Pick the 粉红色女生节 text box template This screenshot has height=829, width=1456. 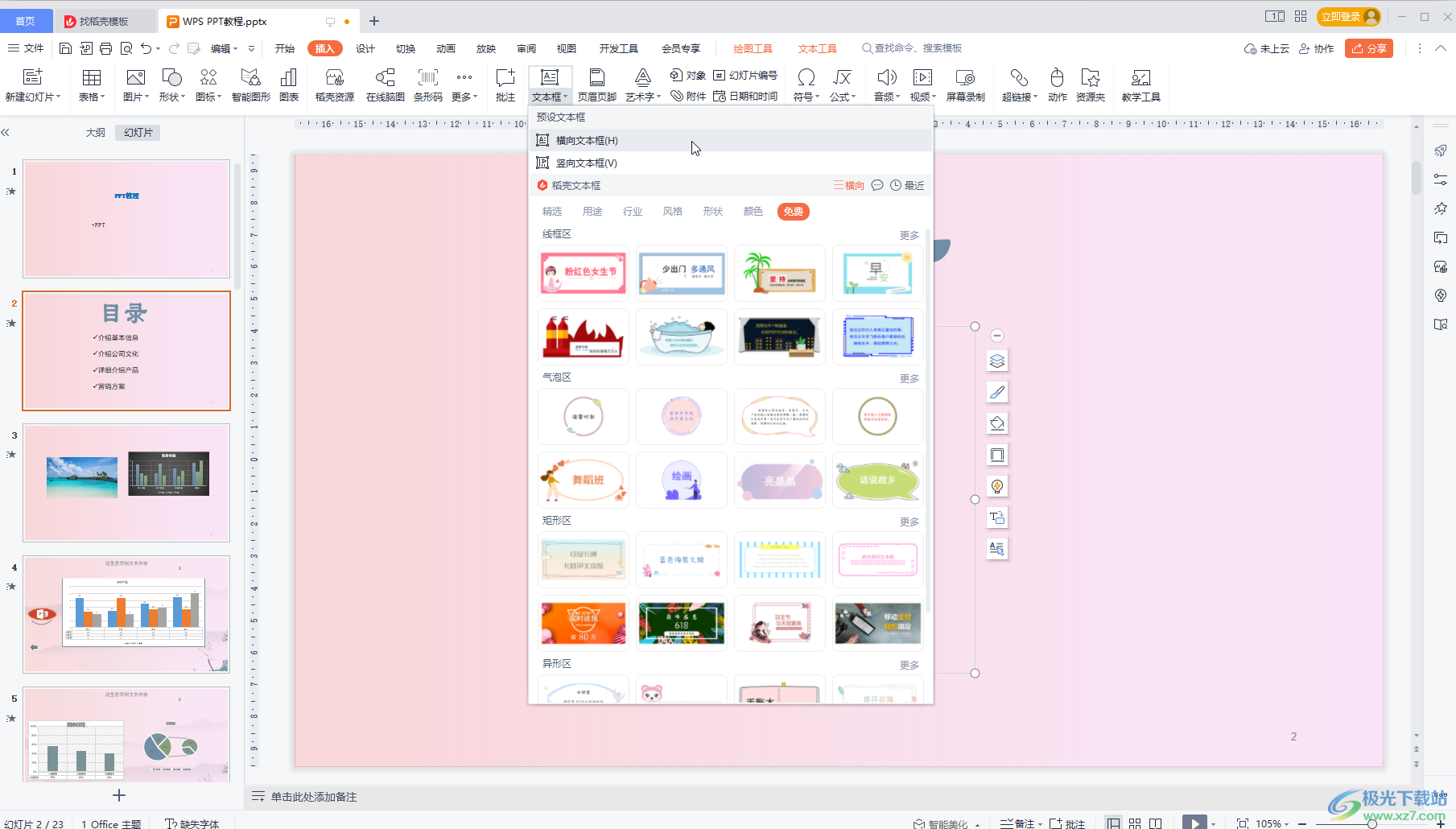coord(584,272)
